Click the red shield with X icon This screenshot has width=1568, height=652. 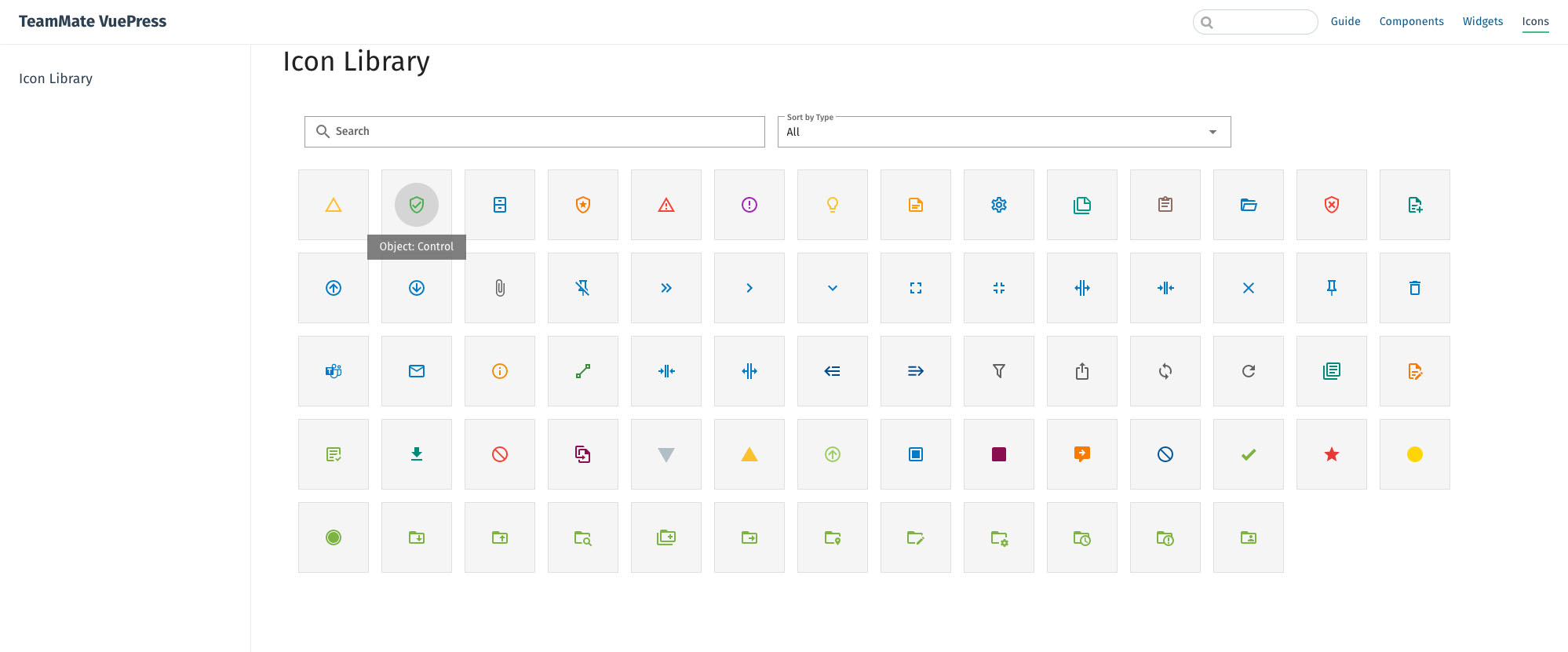[1332, 205]
